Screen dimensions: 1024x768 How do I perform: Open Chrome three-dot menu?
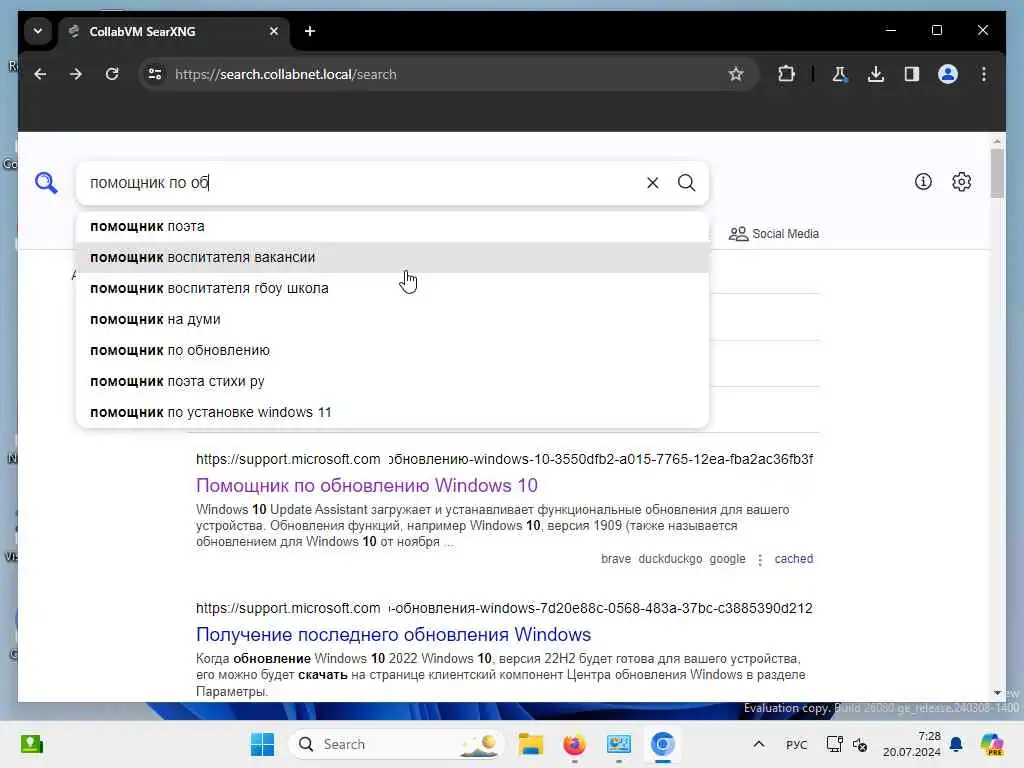pos(984,74)
